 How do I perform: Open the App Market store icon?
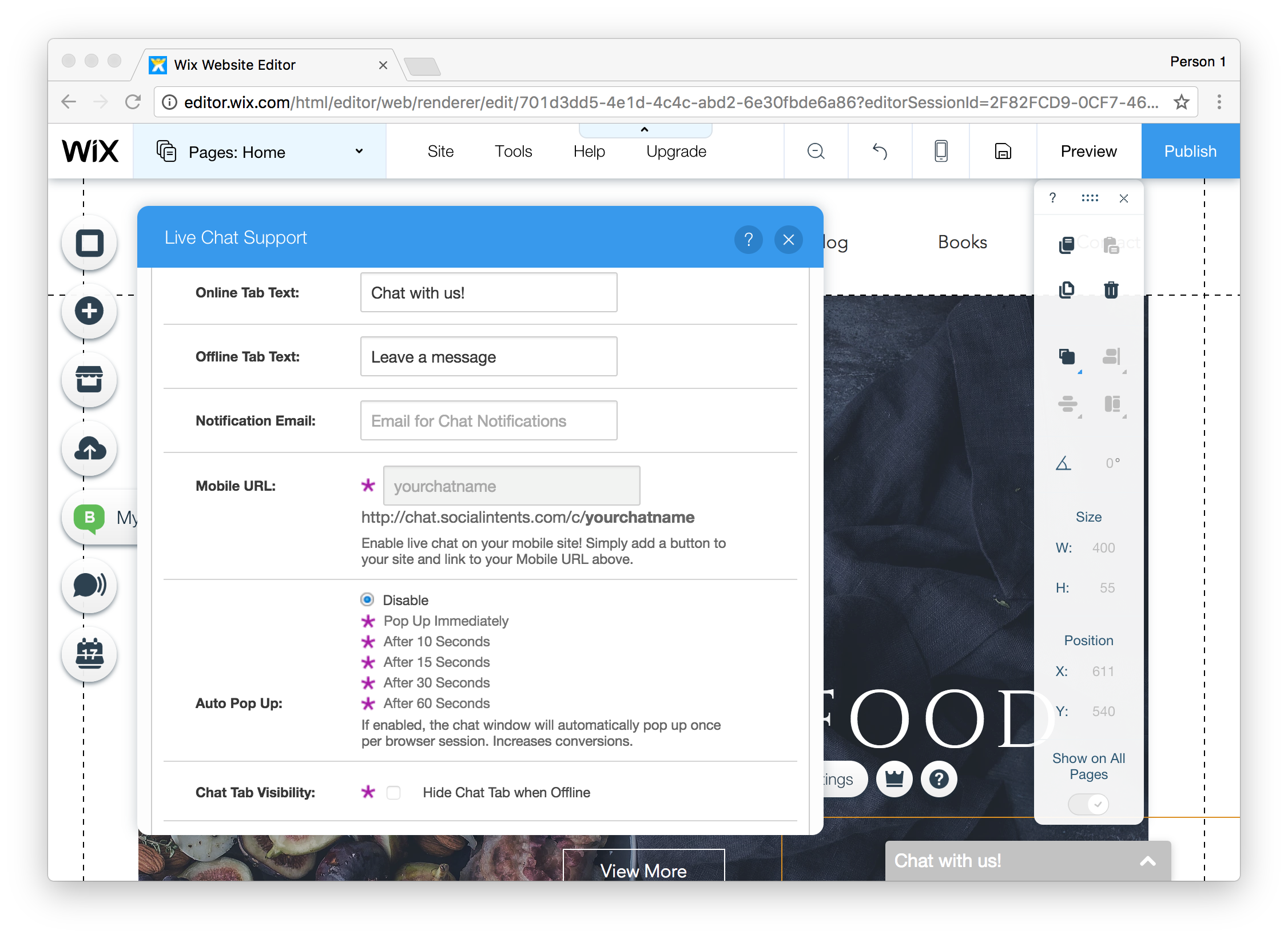click(x=89, y=380)
